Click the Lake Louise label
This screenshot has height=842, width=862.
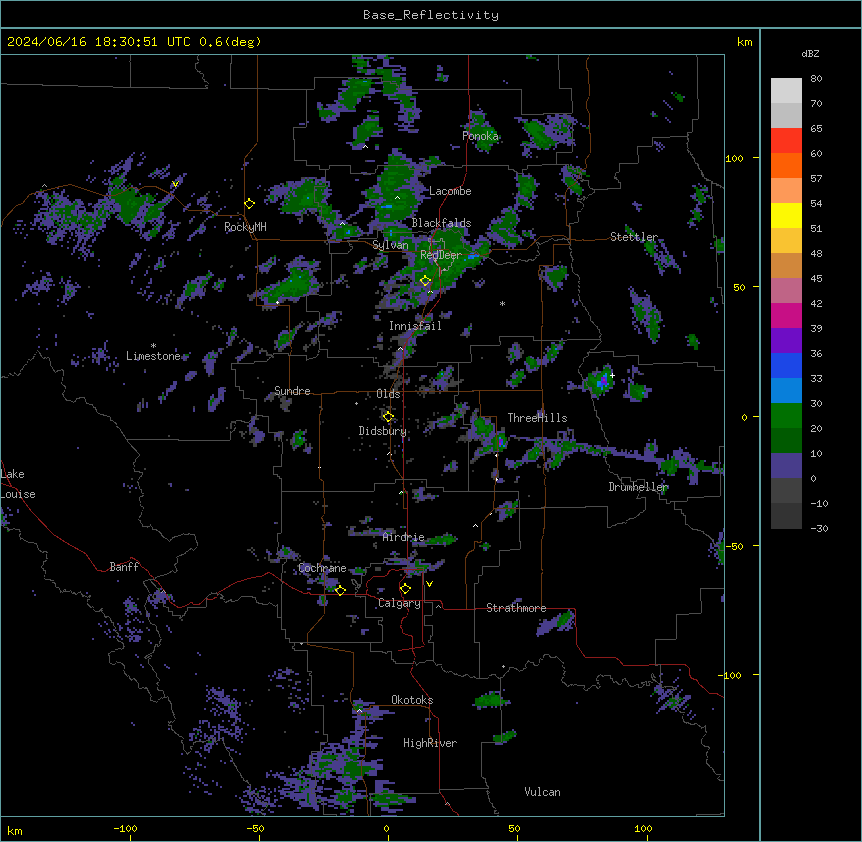18,484
